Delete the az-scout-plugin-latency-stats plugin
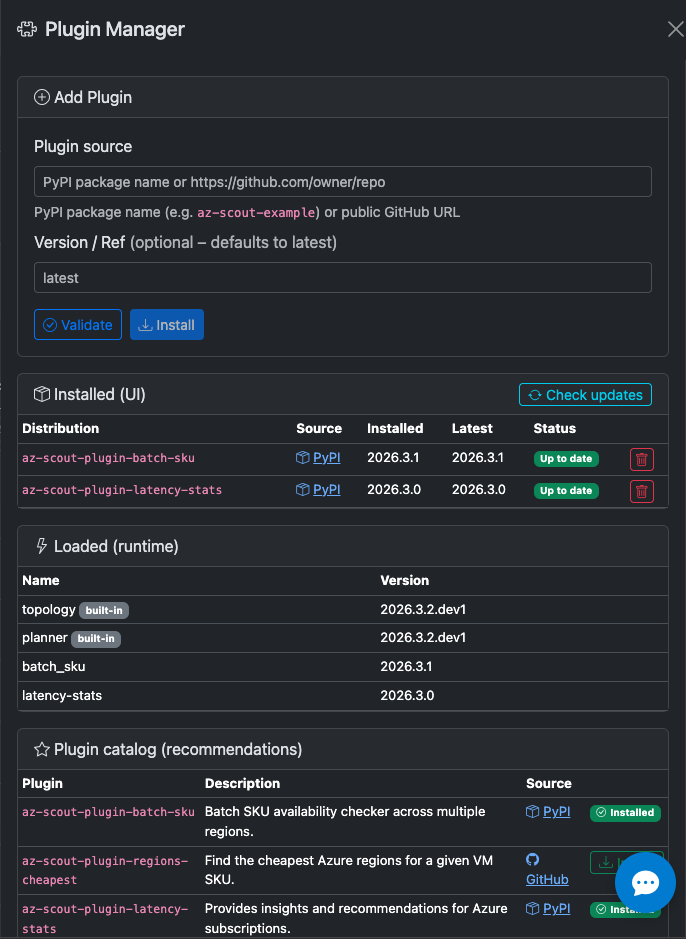Viewport: 686px width, 939px height. (641, 491)
